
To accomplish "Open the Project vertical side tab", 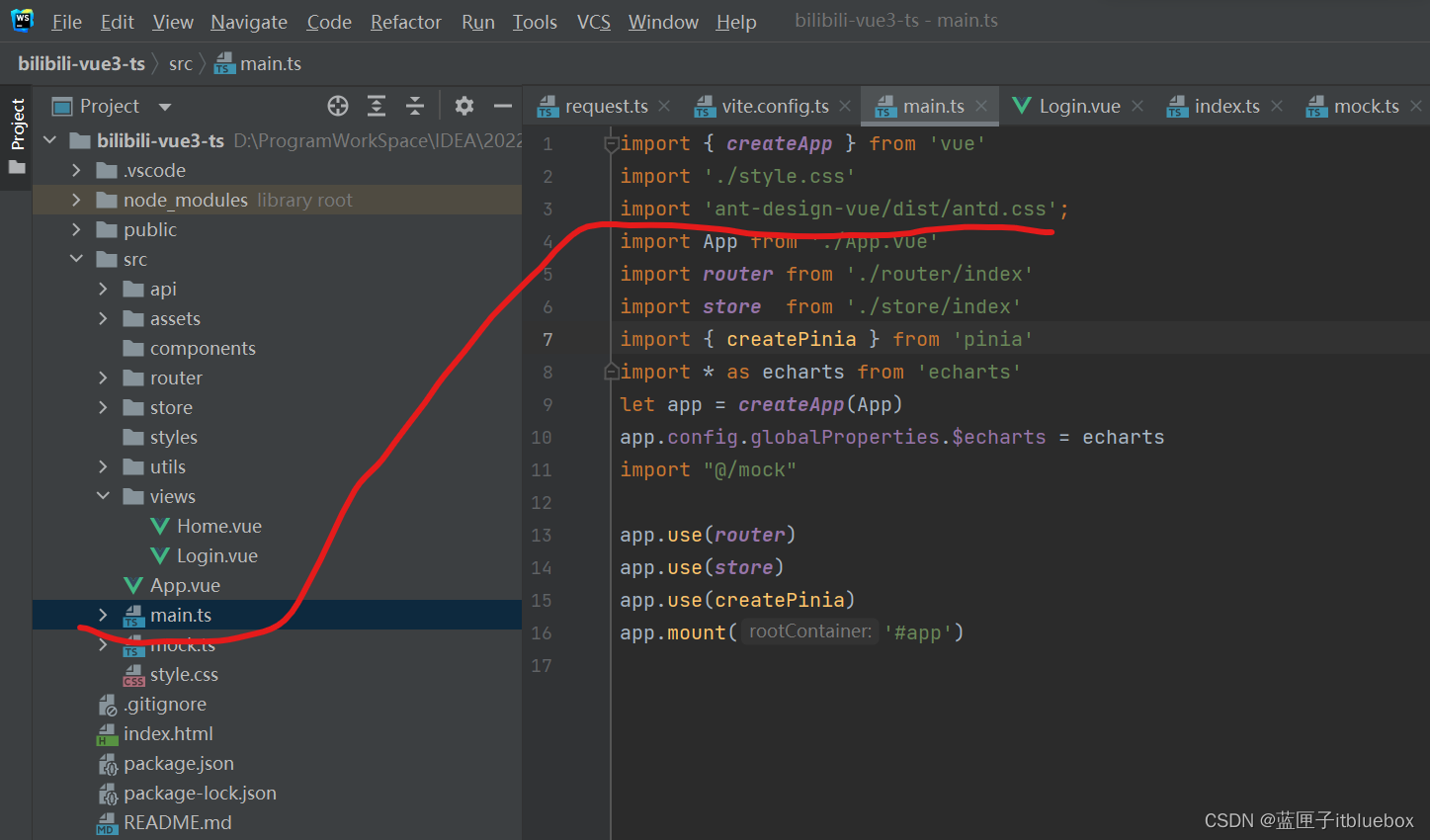I will [x=17, y=126].
